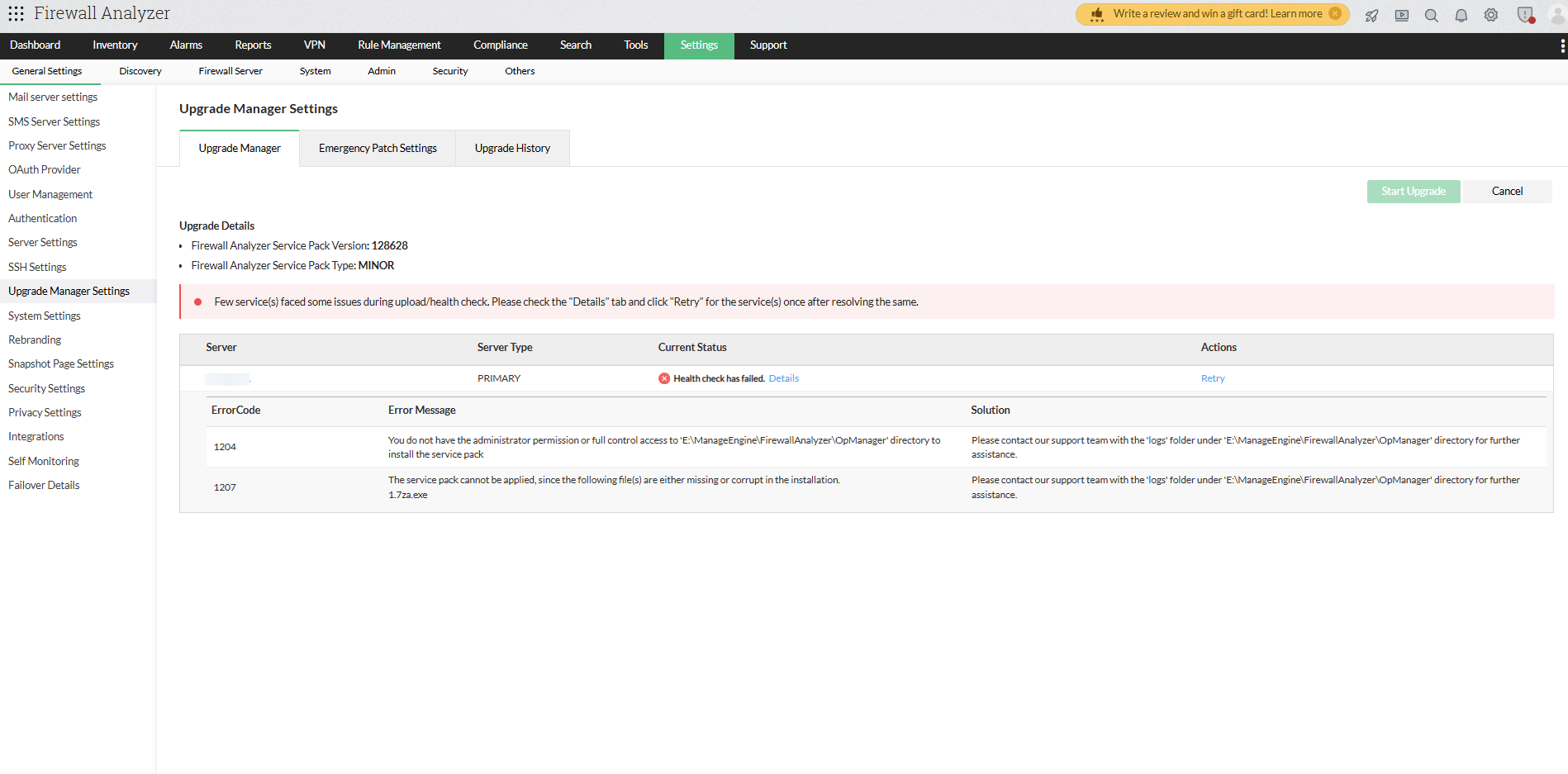Click the red health check failed icon

click(x=664, y=378)
